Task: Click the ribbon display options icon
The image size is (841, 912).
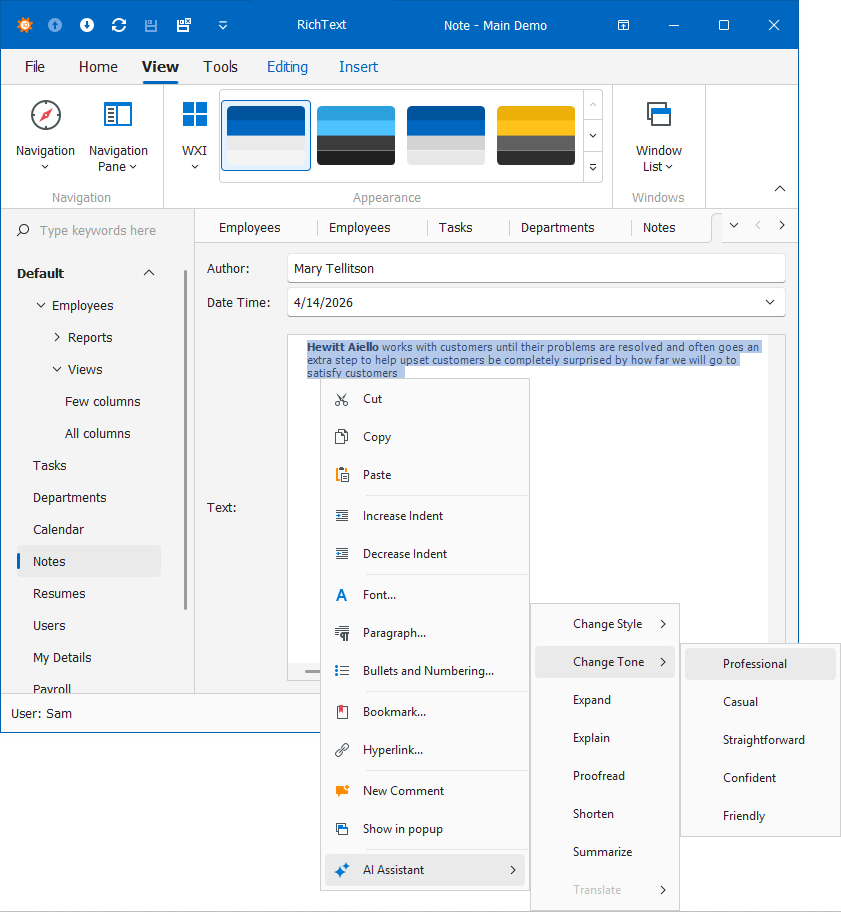Action: click(x=623, y=25)
